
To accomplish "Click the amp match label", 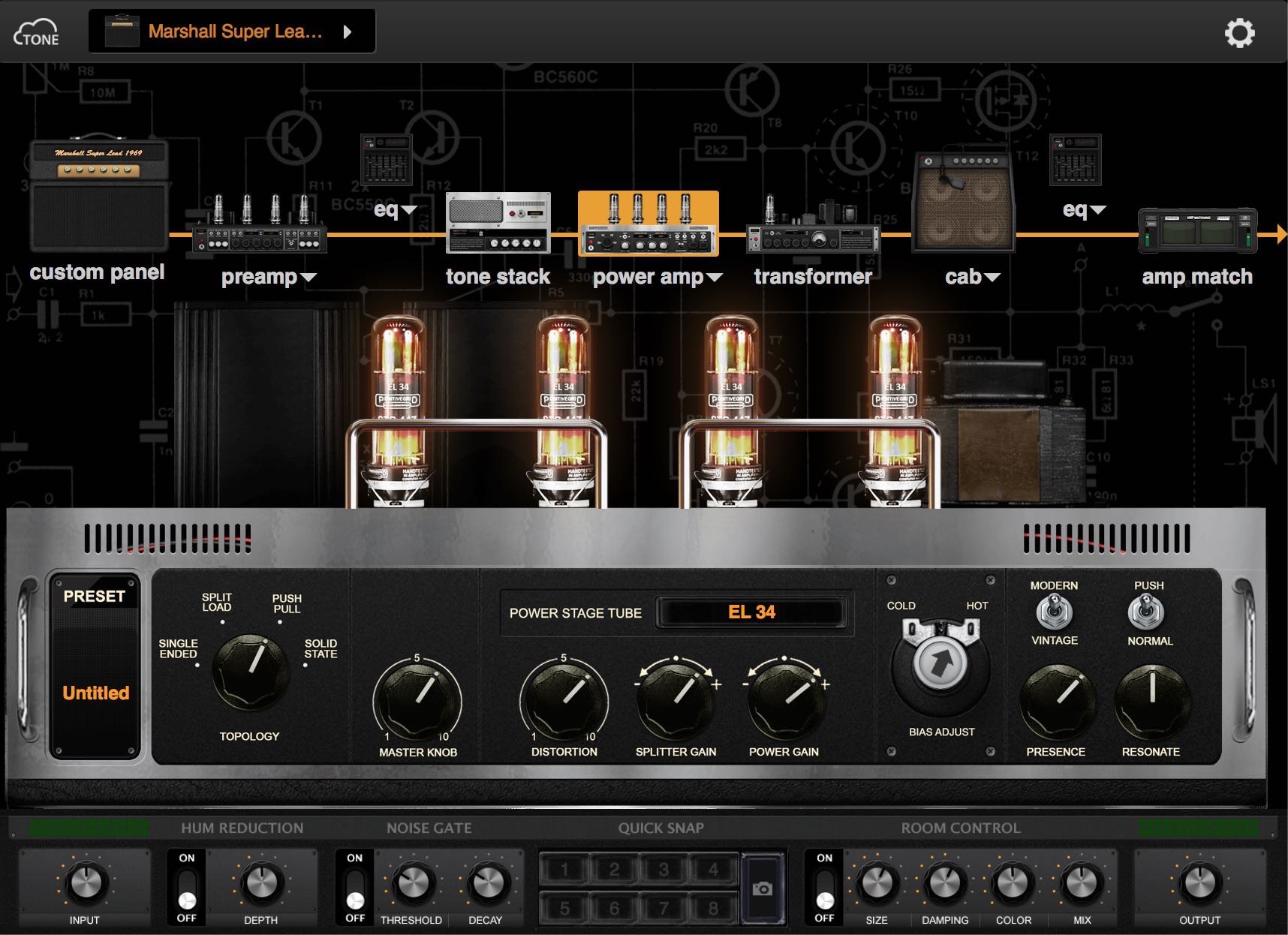I will [1197, 277].
